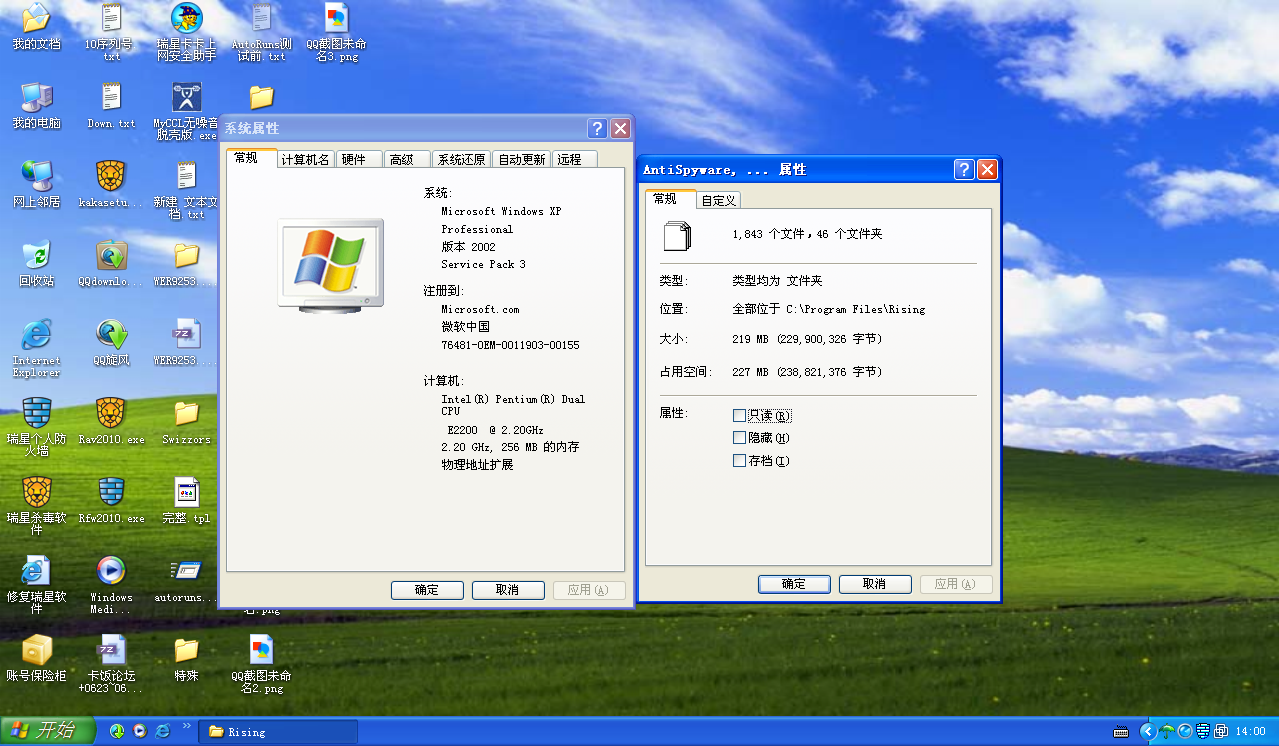The width and height of the screenshot is (1279, 746).
Task: Click 取消 in the 系统属性 dialog
Action: tap(508, 590)
